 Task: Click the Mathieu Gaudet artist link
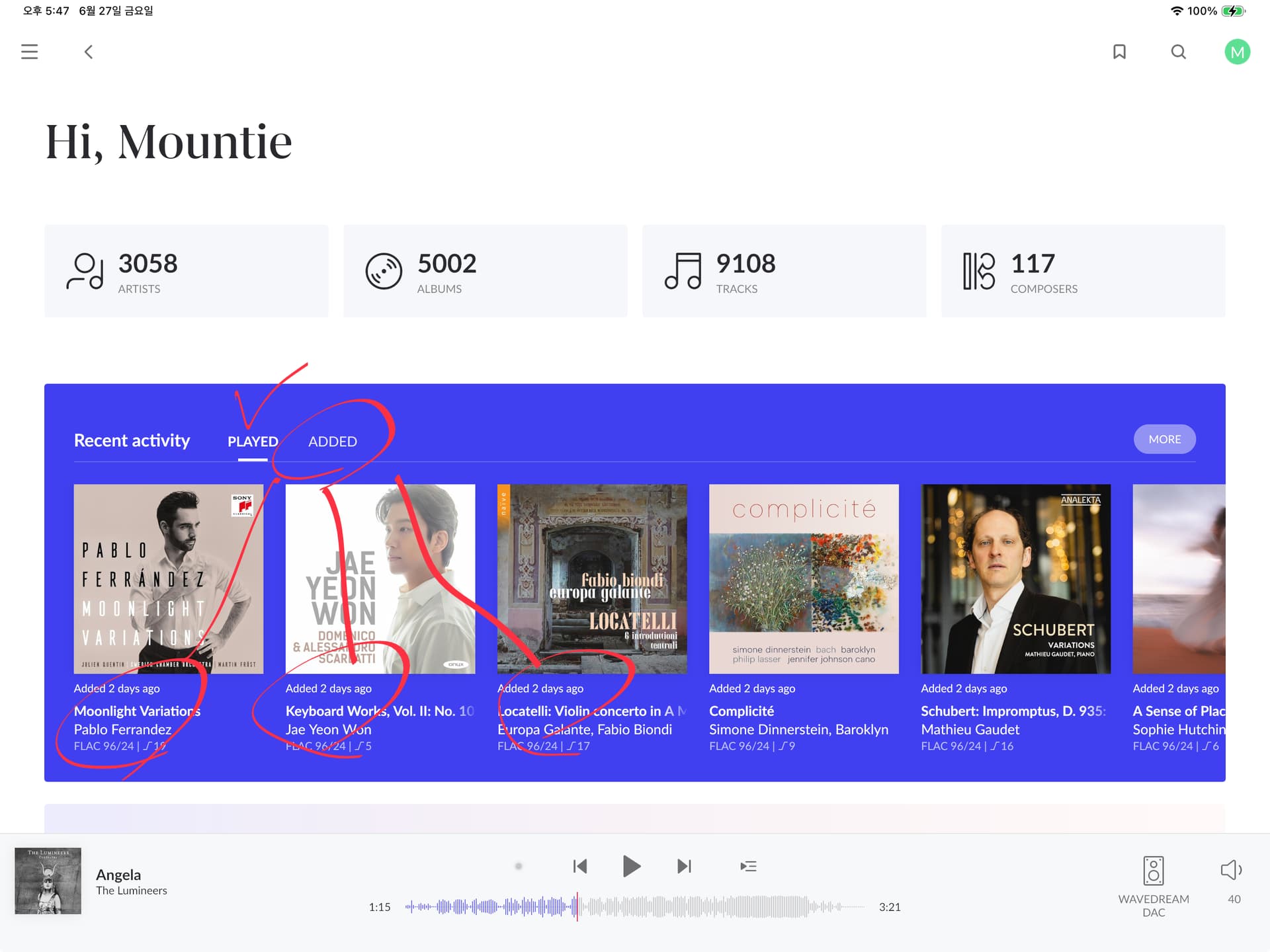click(x=970, y=729)
